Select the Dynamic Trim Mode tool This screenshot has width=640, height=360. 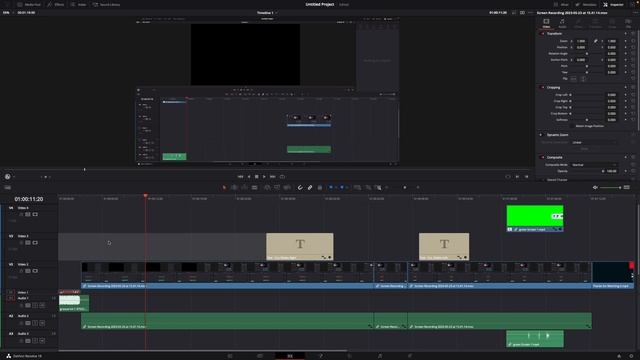(x=244, y=187)
